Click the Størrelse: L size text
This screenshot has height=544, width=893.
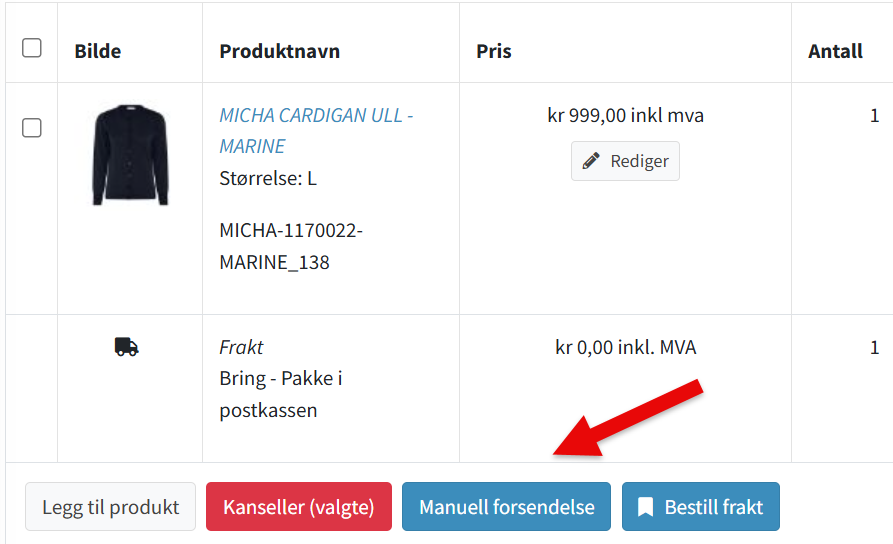[268, 179]
